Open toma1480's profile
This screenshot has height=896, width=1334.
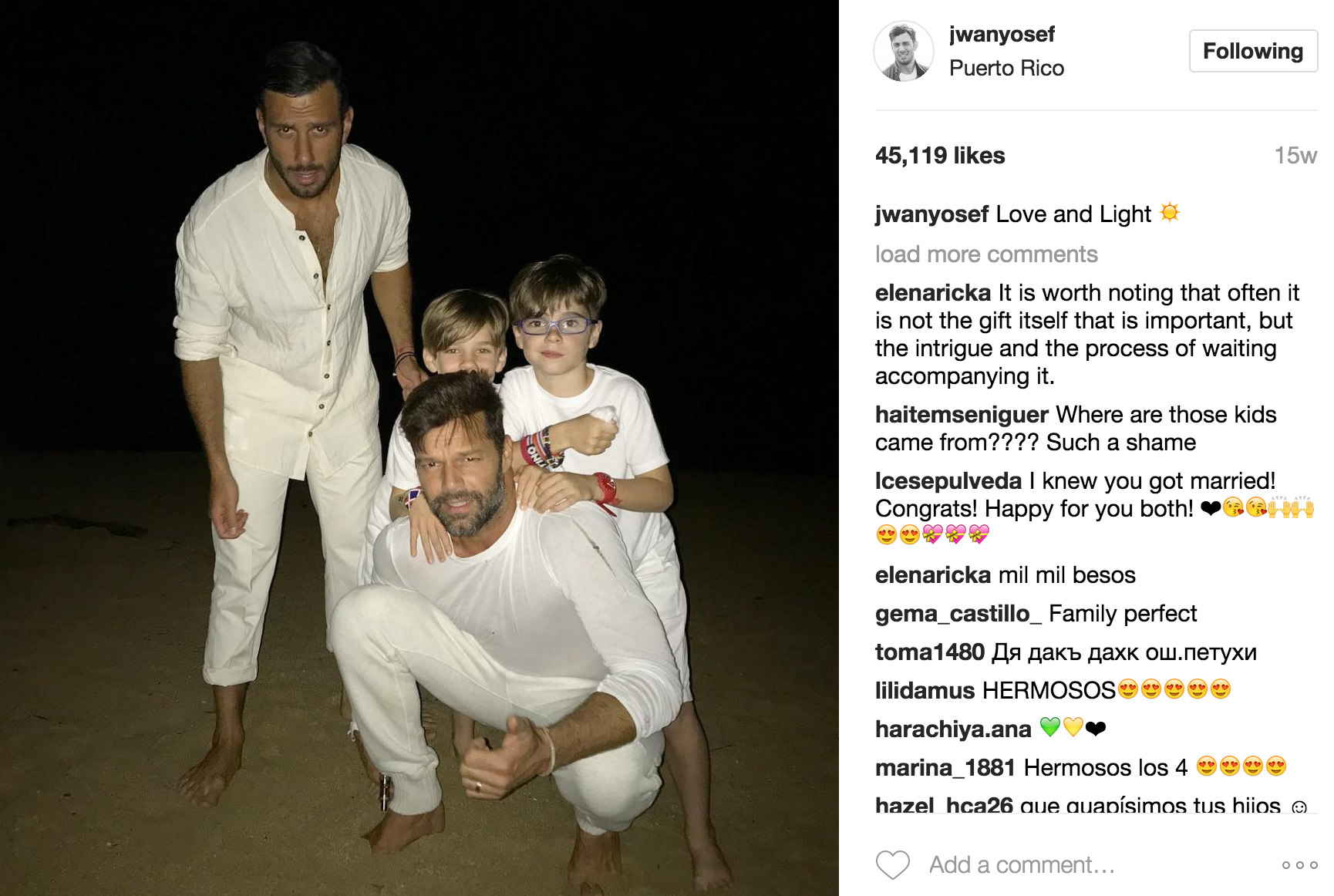(930, 652)
